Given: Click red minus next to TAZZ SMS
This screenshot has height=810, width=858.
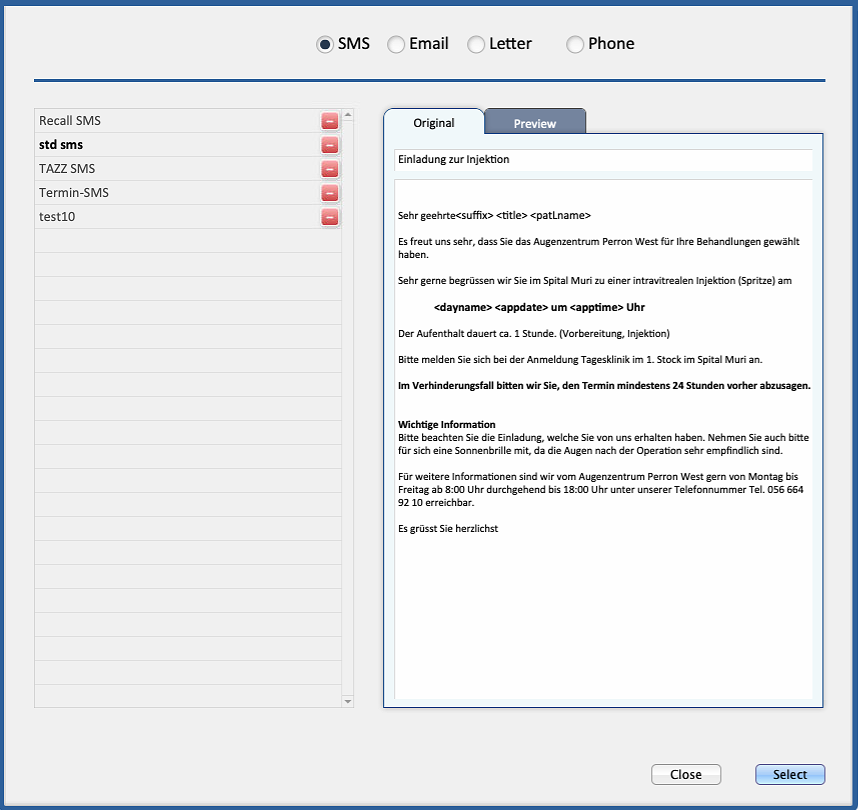Looking at the screenshot, I should (x=329, y=169).
